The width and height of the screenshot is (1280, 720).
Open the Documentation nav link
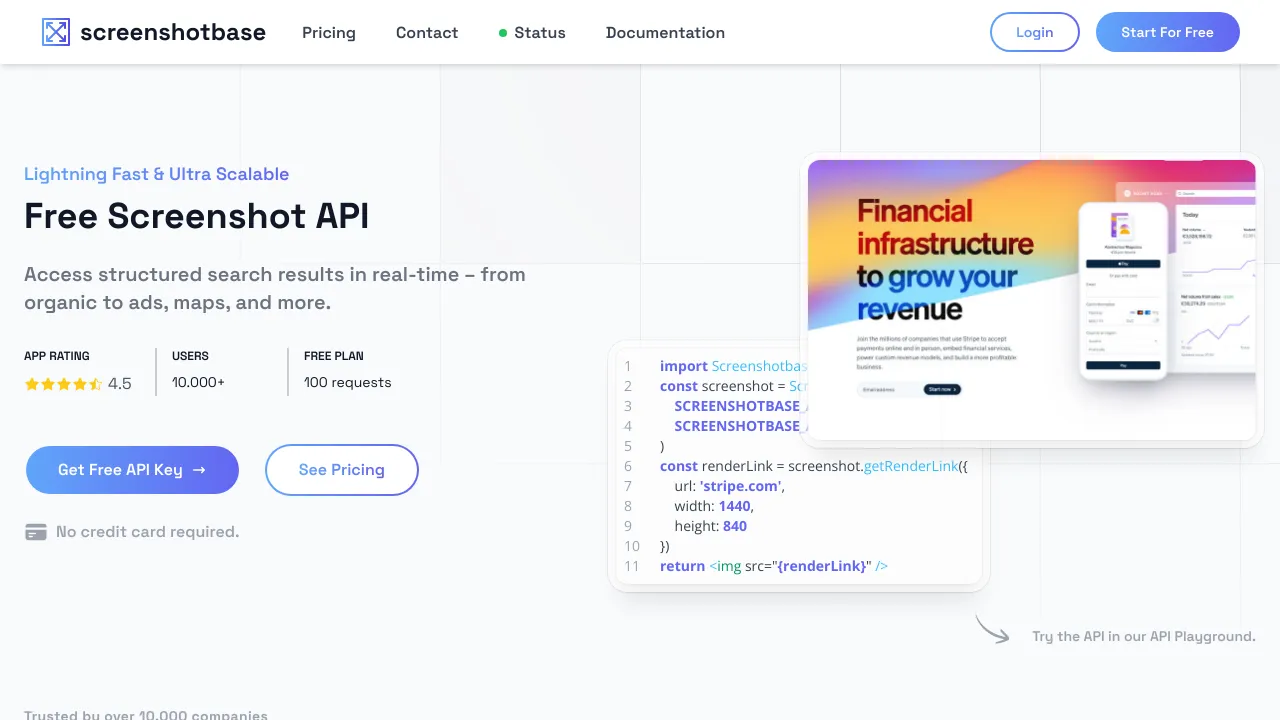665,32
